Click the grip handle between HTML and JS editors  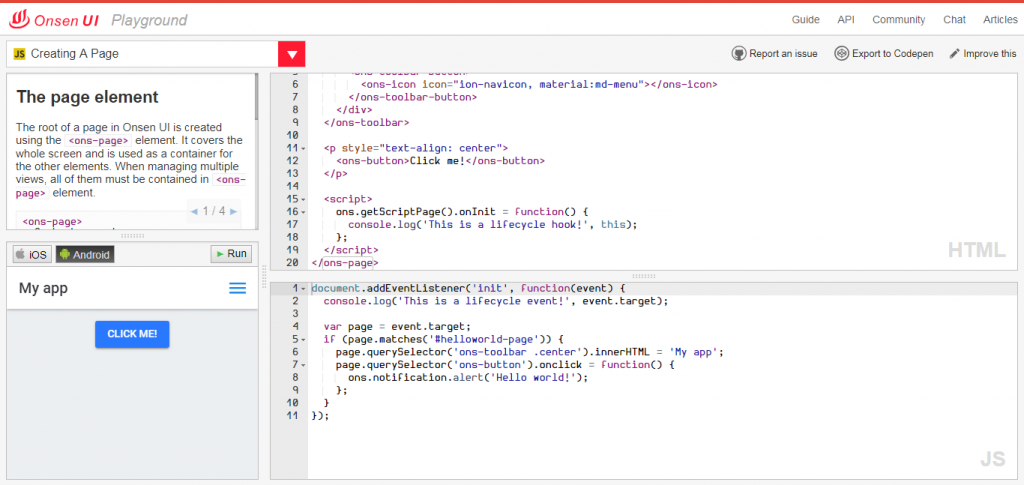(x=643, y=276)
